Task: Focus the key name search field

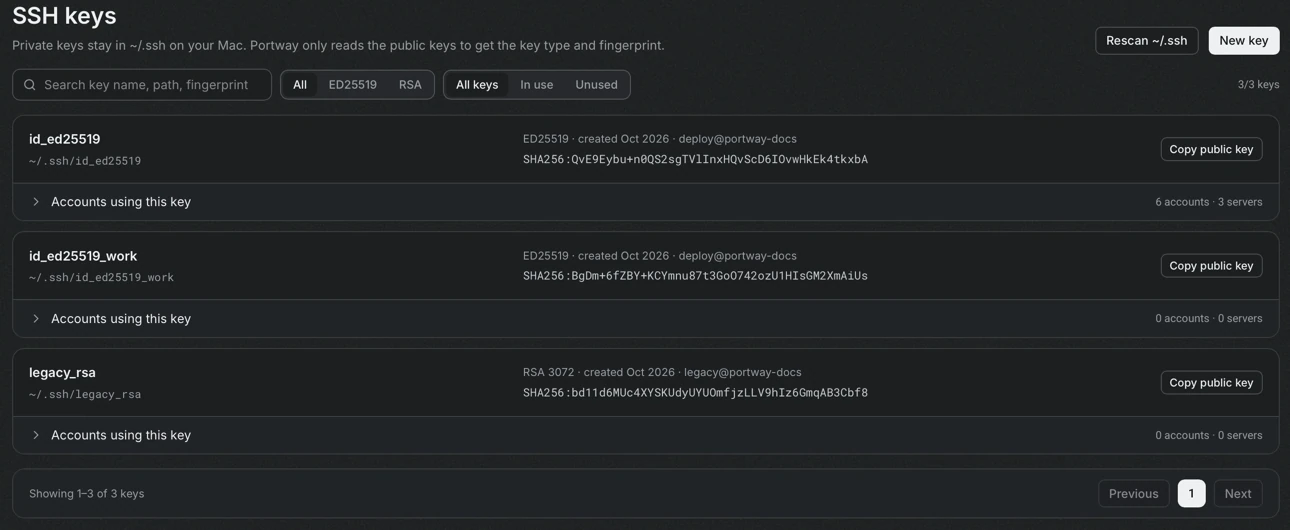Action: (142, 85)
